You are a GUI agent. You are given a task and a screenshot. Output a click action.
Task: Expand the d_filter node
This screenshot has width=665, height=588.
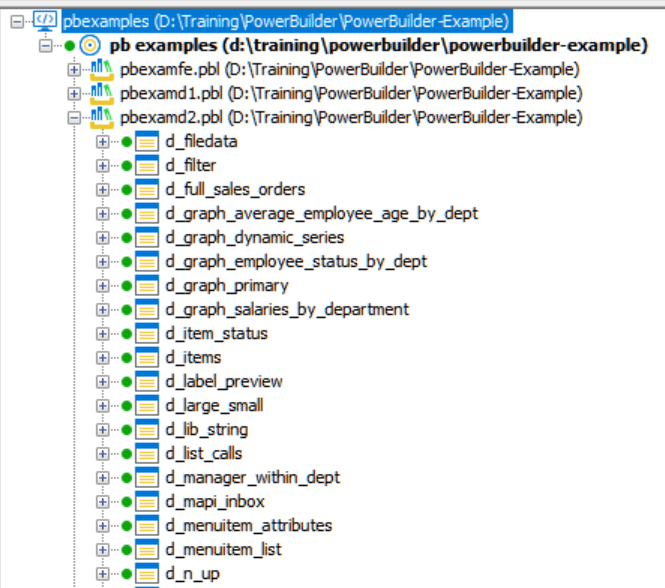(102, 165)
